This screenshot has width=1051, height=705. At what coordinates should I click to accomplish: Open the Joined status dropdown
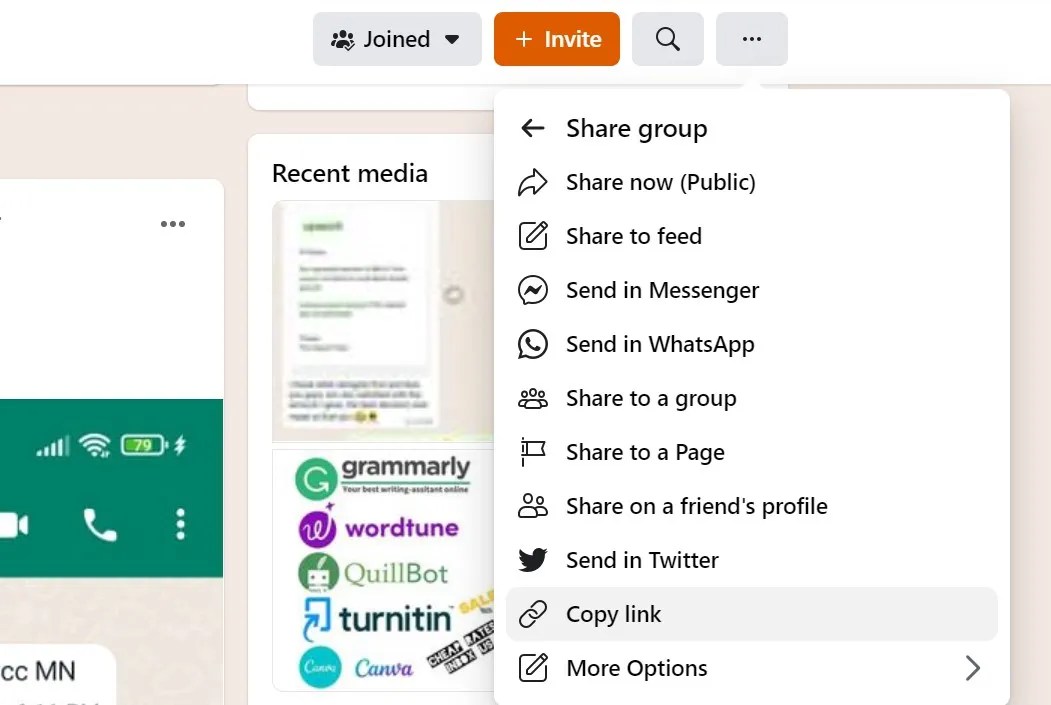tap(396, 39)
